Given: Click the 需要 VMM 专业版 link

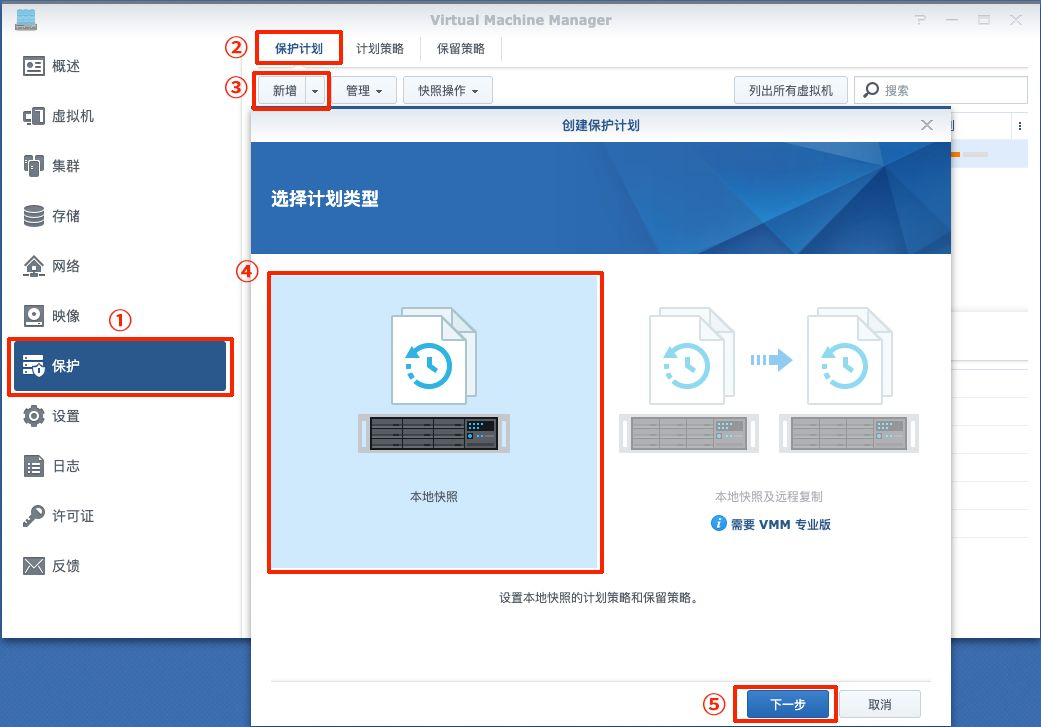Looking at the screenshot, I should [x=781, y=525].
